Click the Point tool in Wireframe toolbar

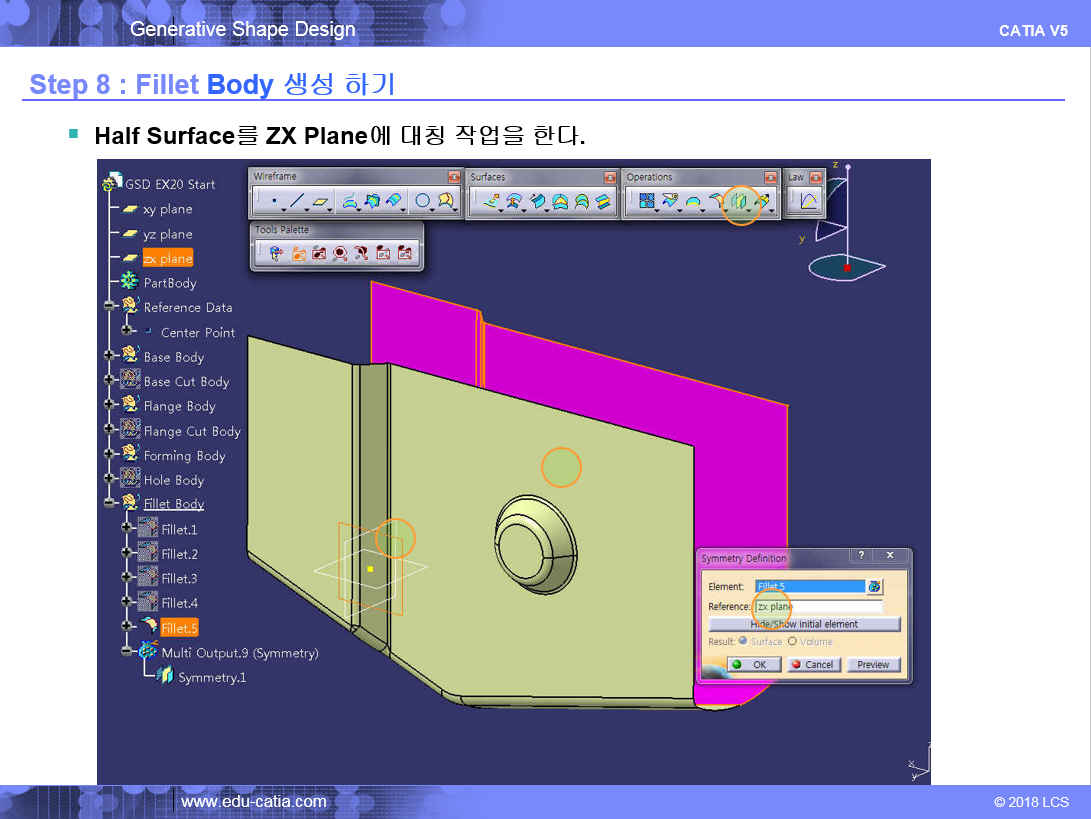(x=274, y=202)
